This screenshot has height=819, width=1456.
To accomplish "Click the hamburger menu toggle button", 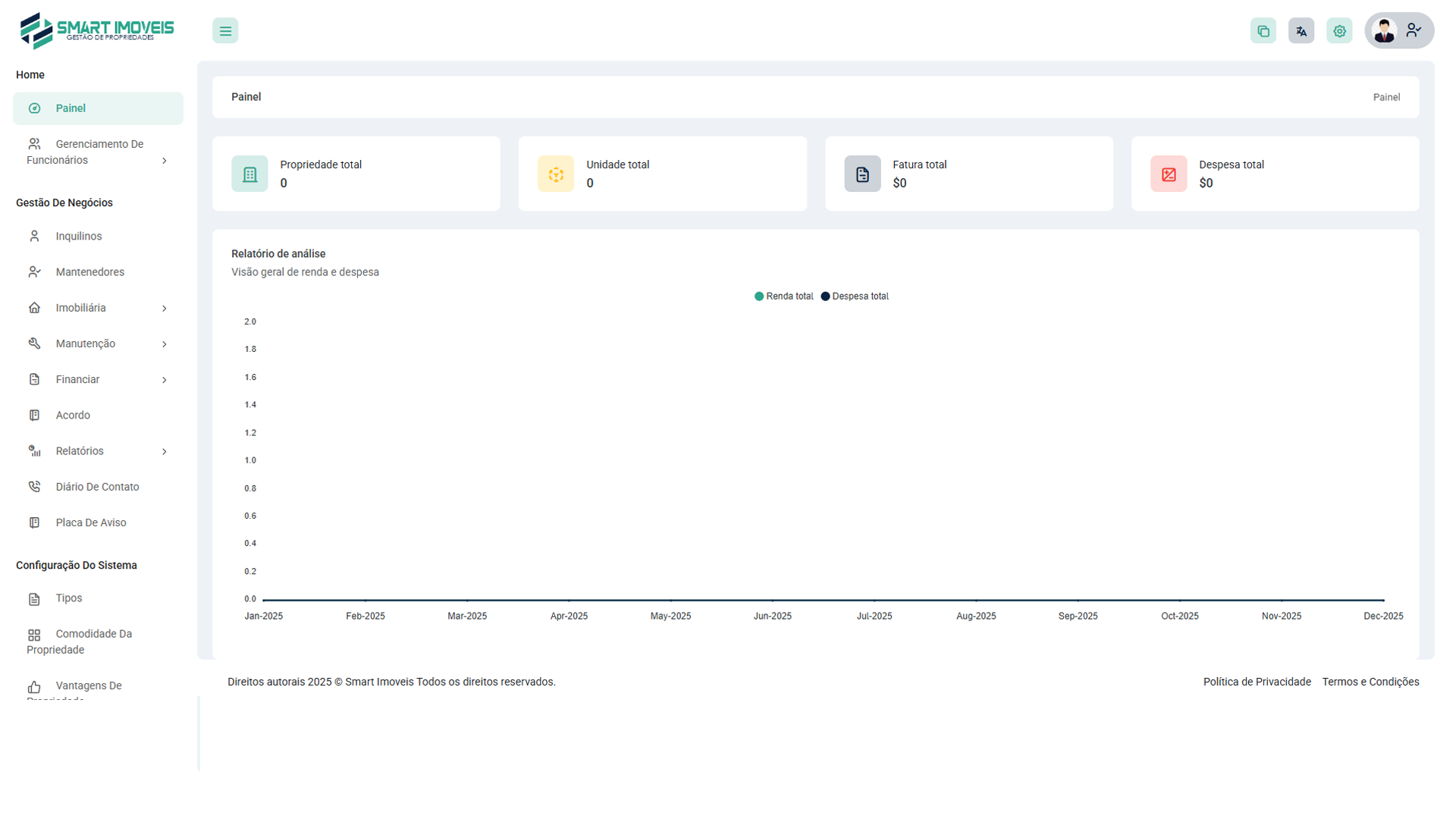I will click(x=225, y=31).
